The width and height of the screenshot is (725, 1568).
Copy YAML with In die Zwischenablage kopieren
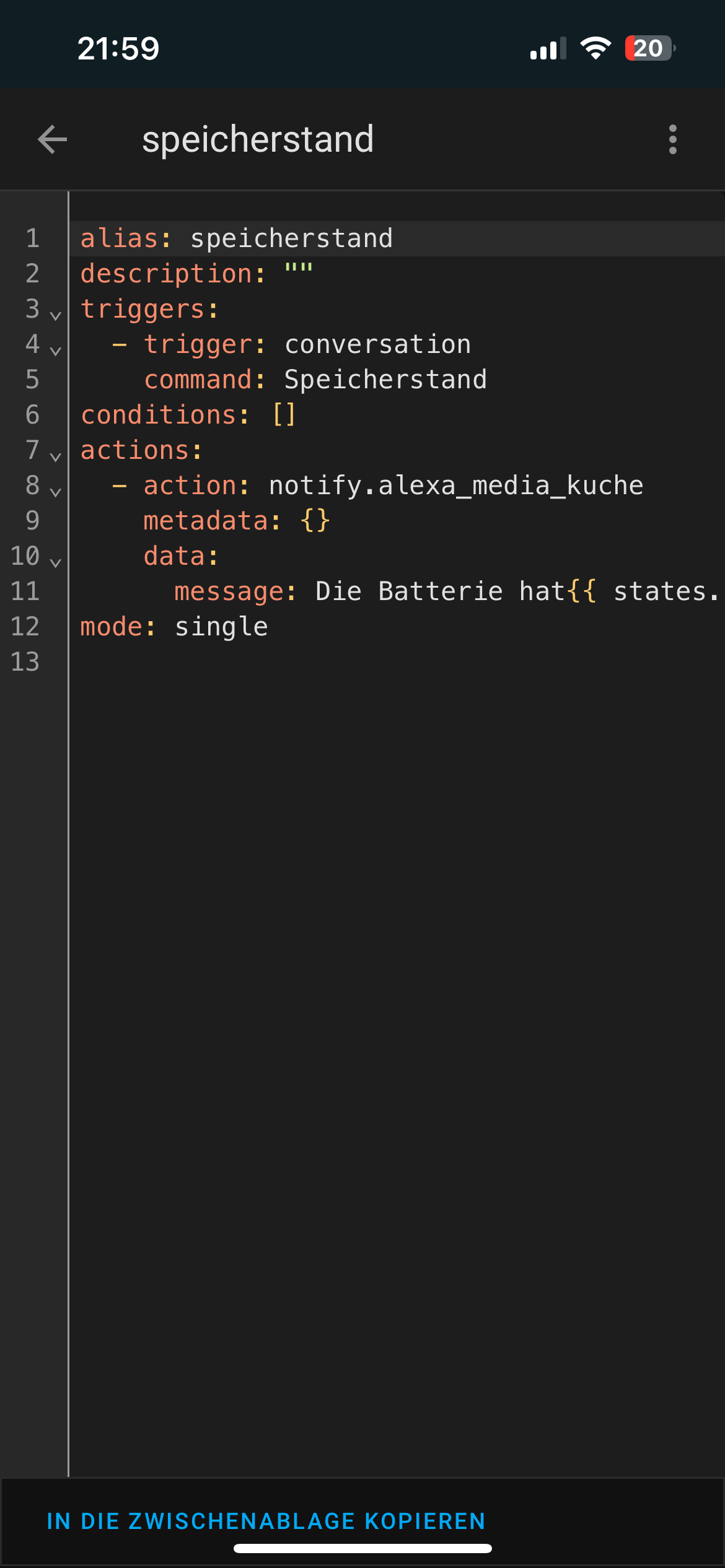point(266,1521)
